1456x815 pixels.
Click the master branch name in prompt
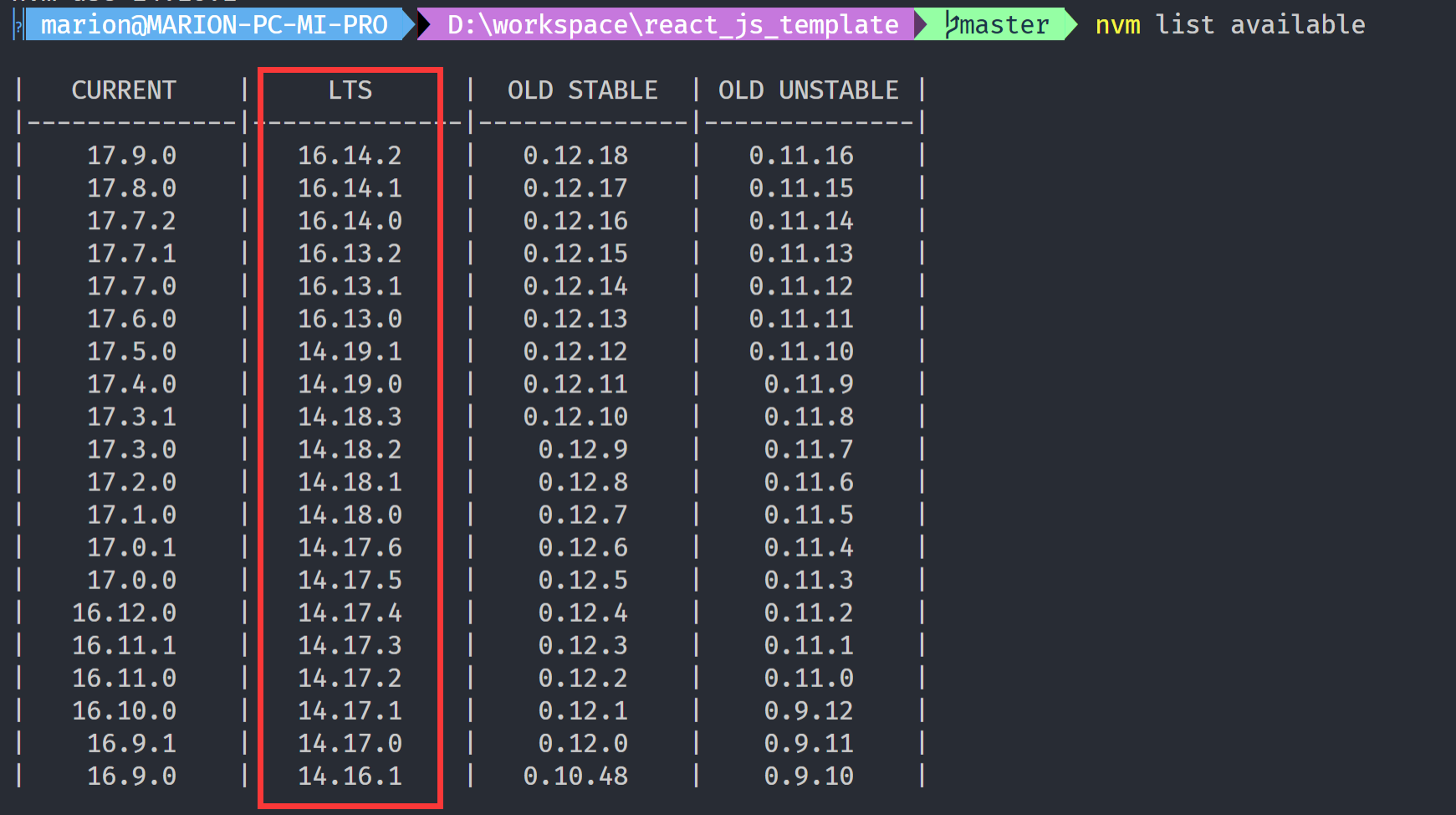(1004, 25)
